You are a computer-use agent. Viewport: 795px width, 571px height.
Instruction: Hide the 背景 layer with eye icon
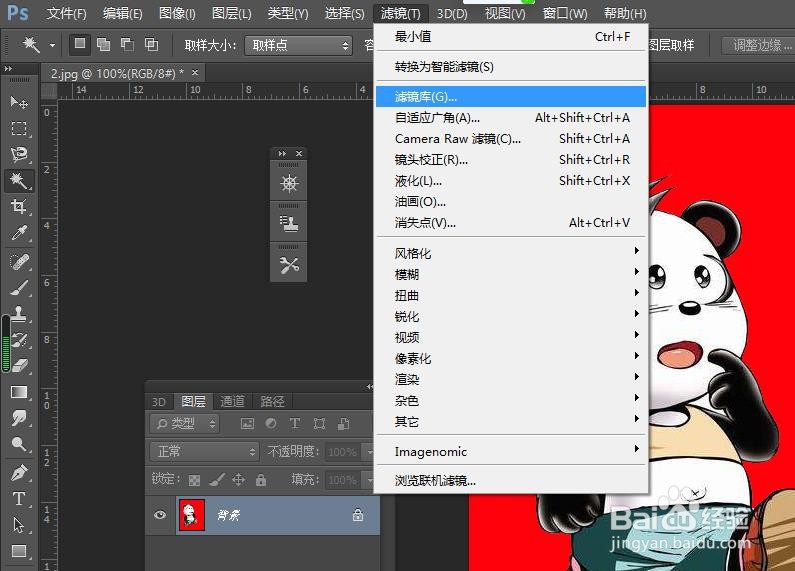click(x=160, y=515)
